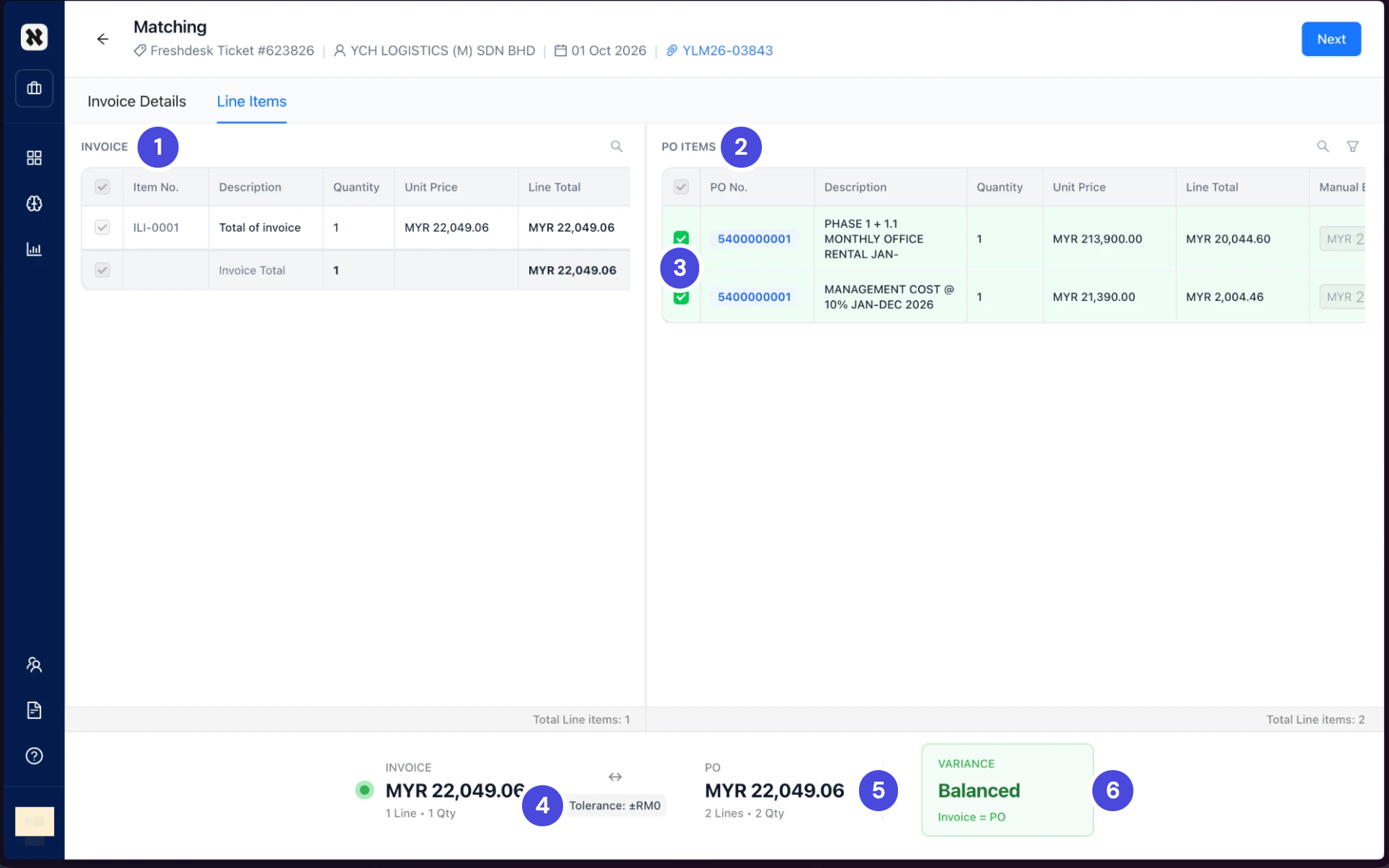Click the vendor person icon
The height and width of the screenshot is (868, 1389).
tap(340, 50)
